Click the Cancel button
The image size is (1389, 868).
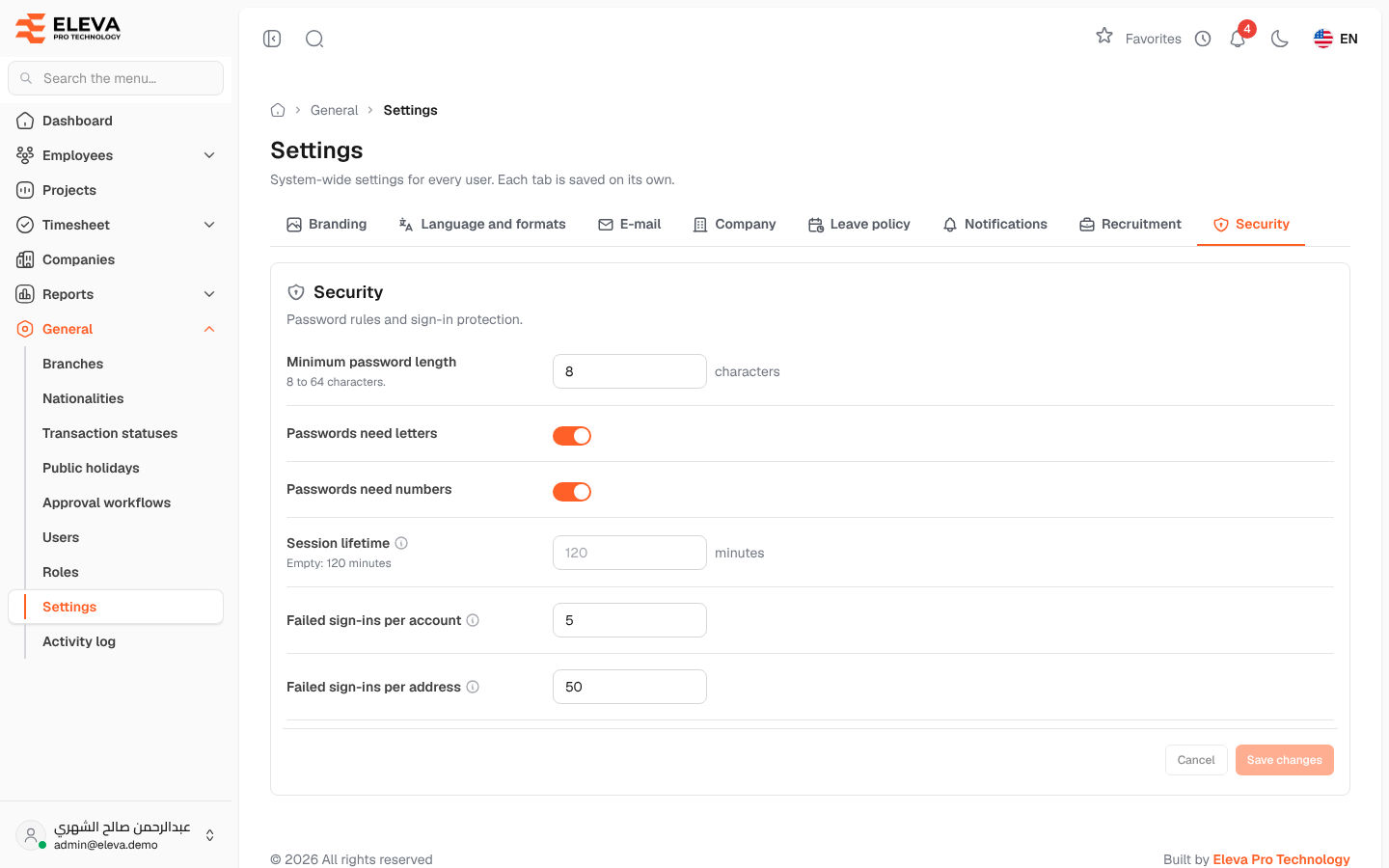tap(1196, 760)
